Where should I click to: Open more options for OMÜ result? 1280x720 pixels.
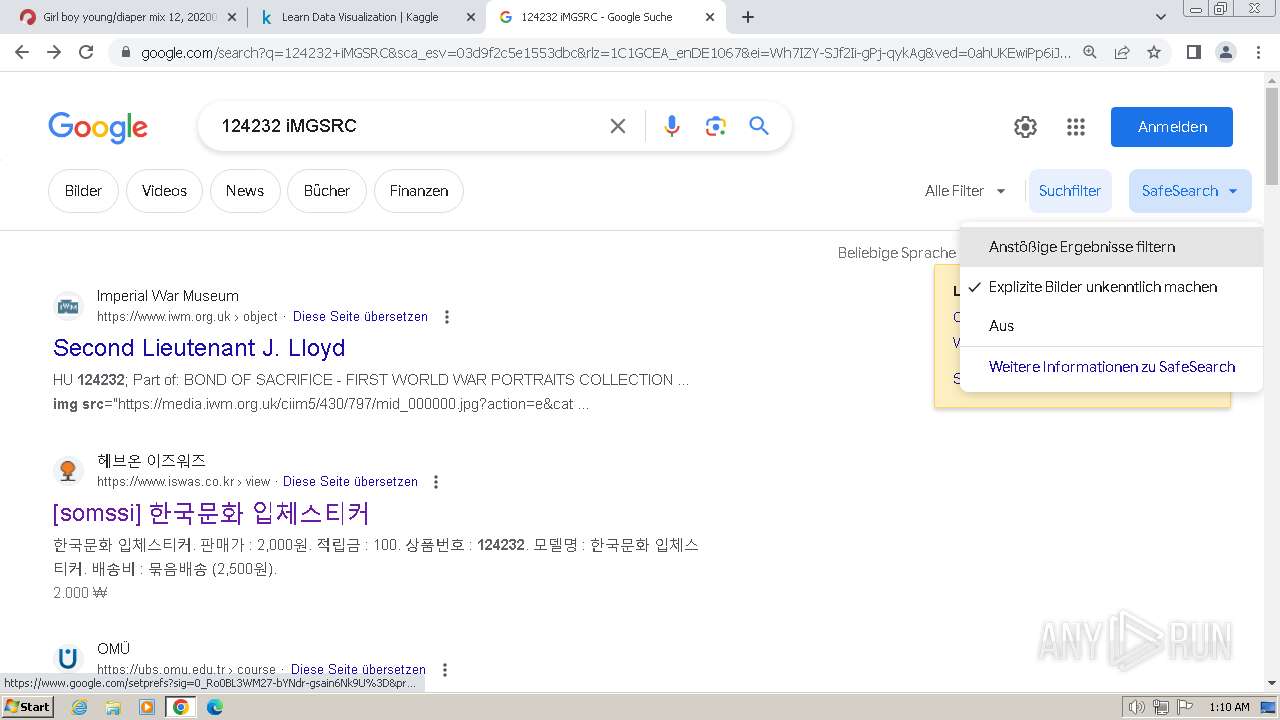click(445, 670)
